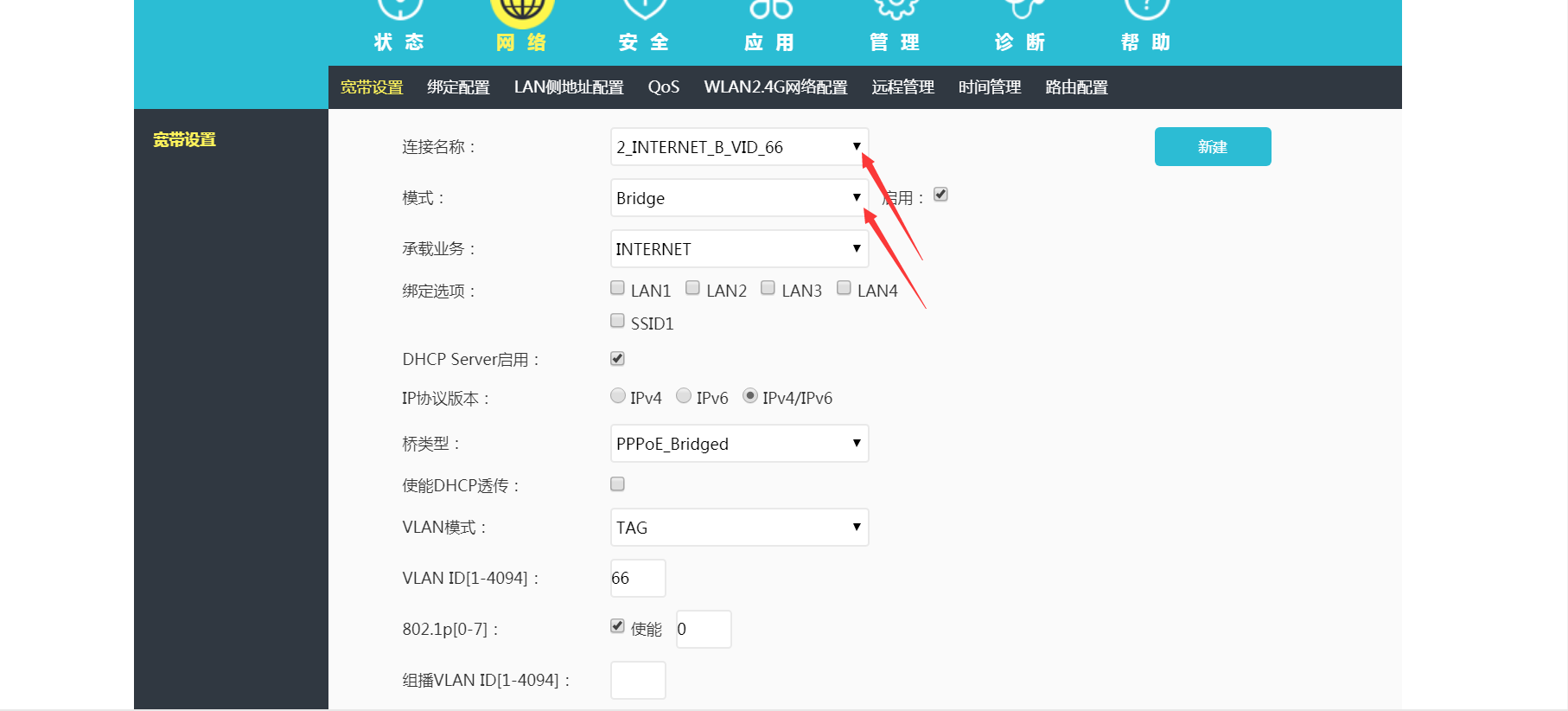This screenshot has width=1568, height=711.
Task: Switch to the 远程管理 tab
Action: coord(903,87)
